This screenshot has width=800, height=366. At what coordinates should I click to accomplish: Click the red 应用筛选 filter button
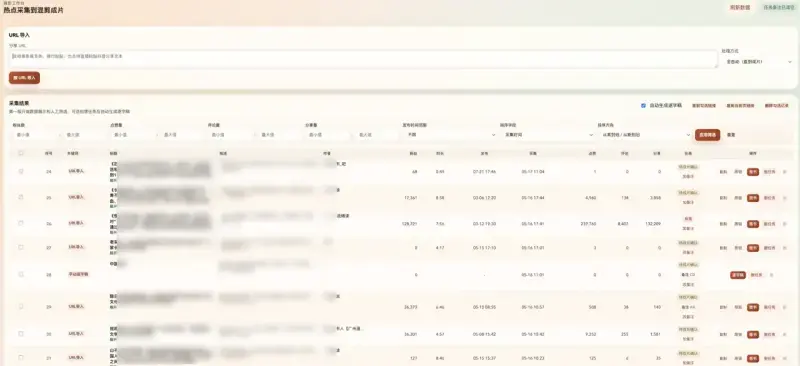pos(707,135)
